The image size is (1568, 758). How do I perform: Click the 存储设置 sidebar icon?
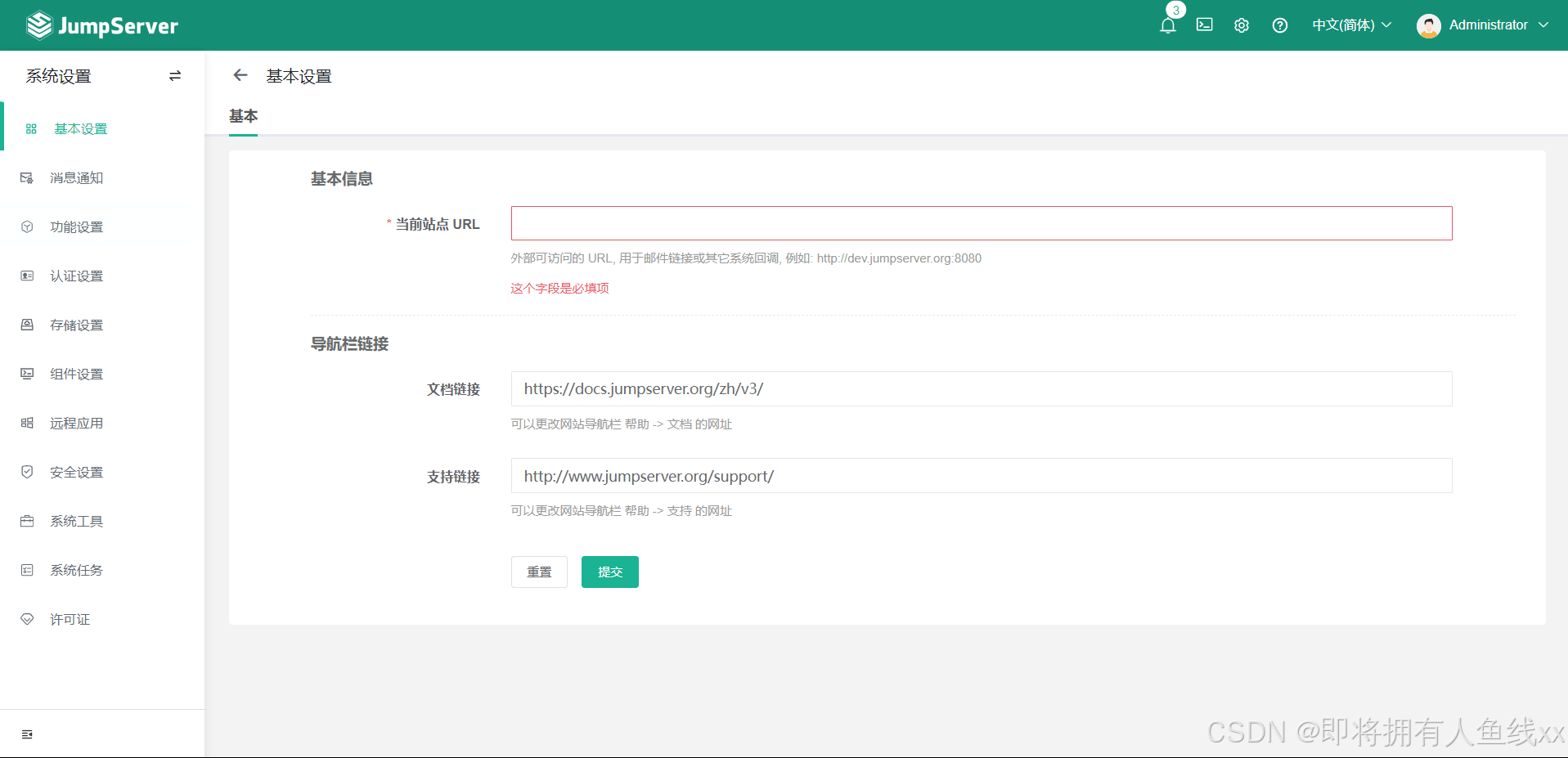tap(27, 325)
